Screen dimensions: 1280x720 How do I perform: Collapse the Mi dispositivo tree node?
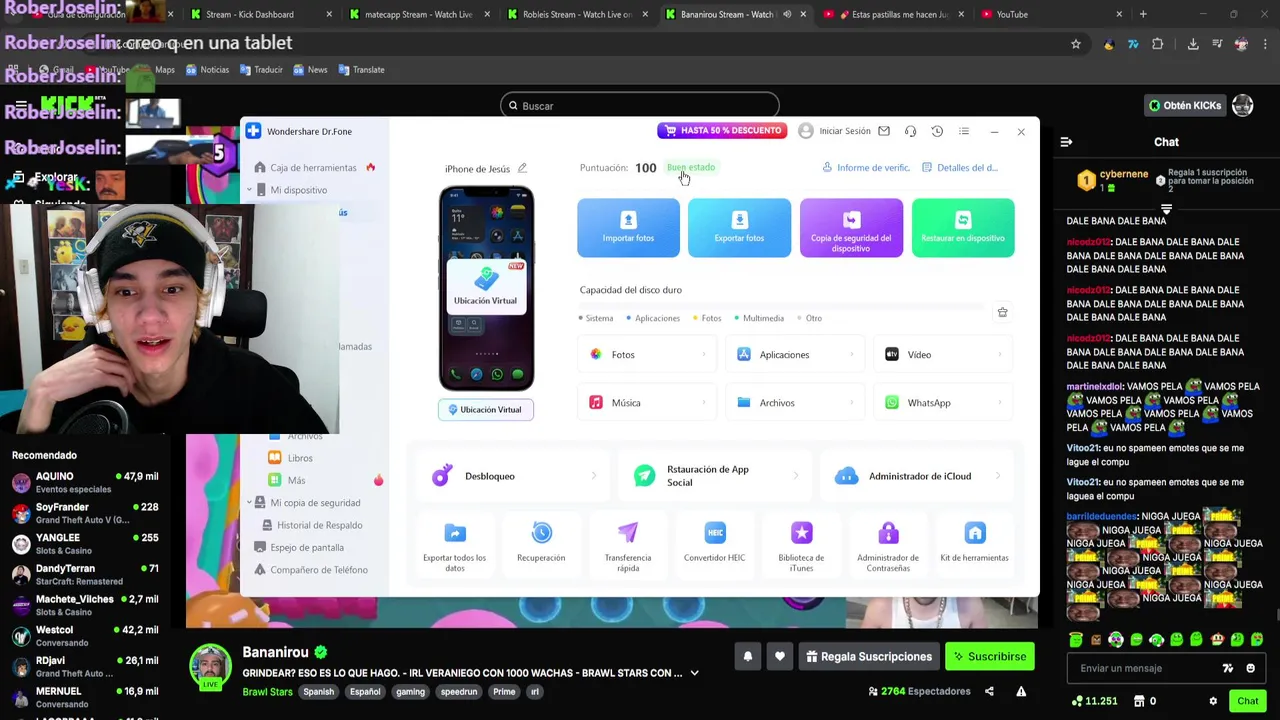250,190
